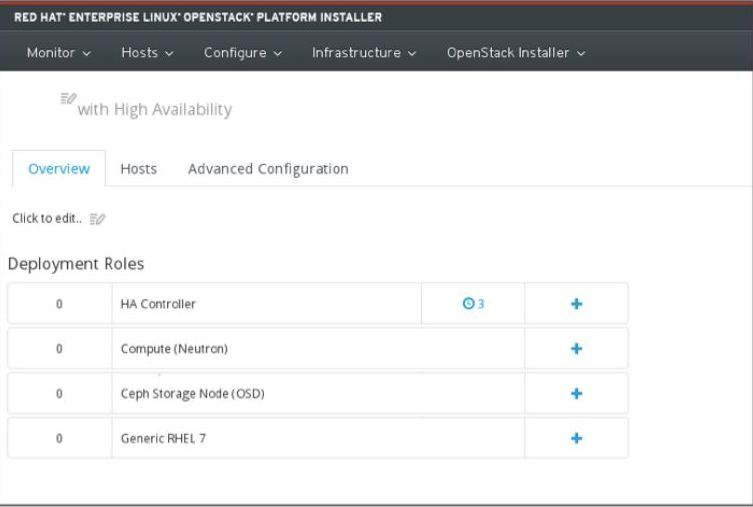Click the Ceph Storage Node (OSD) label
Screen dimensions: 753x507
pos(191,394)
